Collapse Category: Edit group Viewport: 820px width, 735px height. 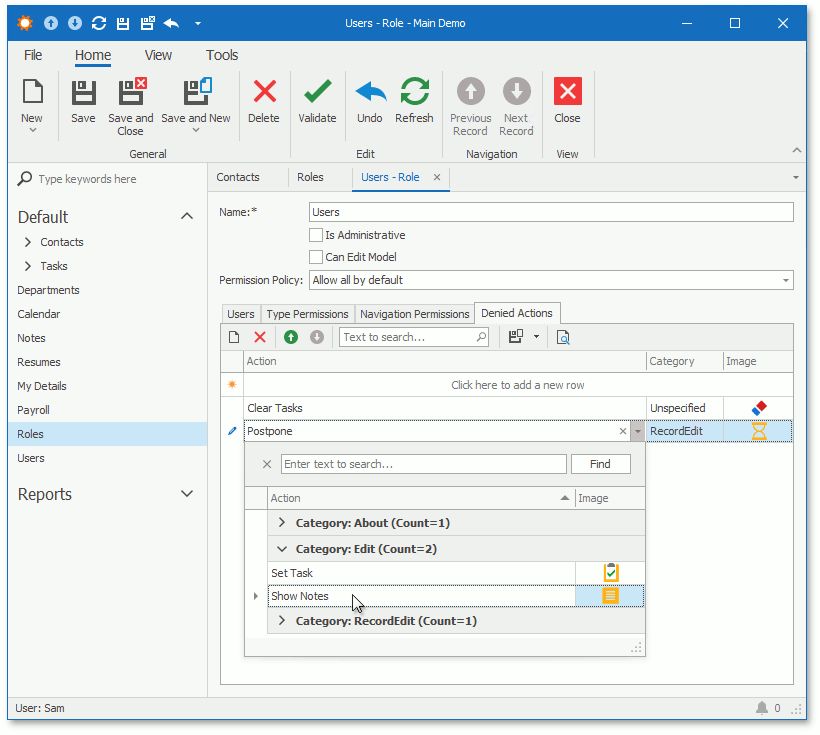click(x=282, y=549)
